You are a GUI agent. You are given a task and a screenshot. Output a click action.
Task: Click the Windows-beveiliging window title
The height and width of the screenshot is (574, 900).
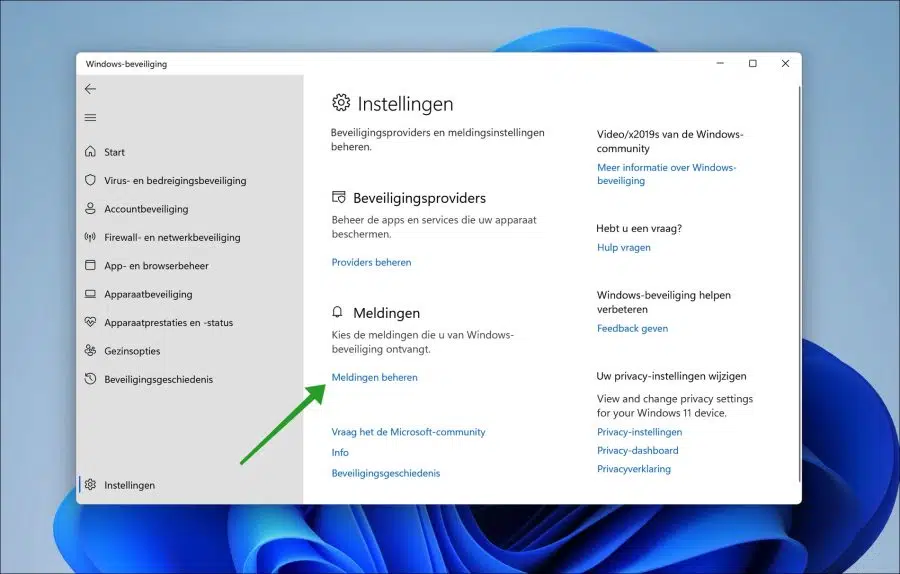coord(126,64)
